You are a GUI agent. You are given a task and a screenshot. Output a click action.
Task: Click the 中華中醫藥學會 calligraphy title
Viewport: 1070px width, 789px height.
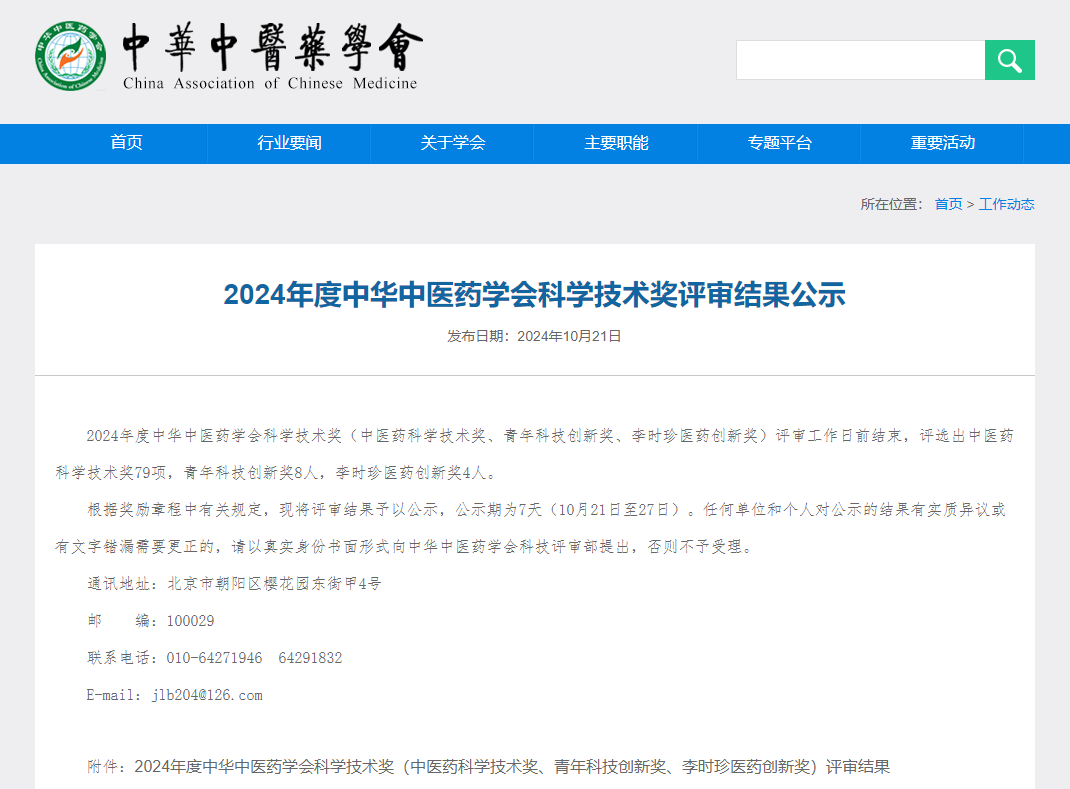click(272, 46)
